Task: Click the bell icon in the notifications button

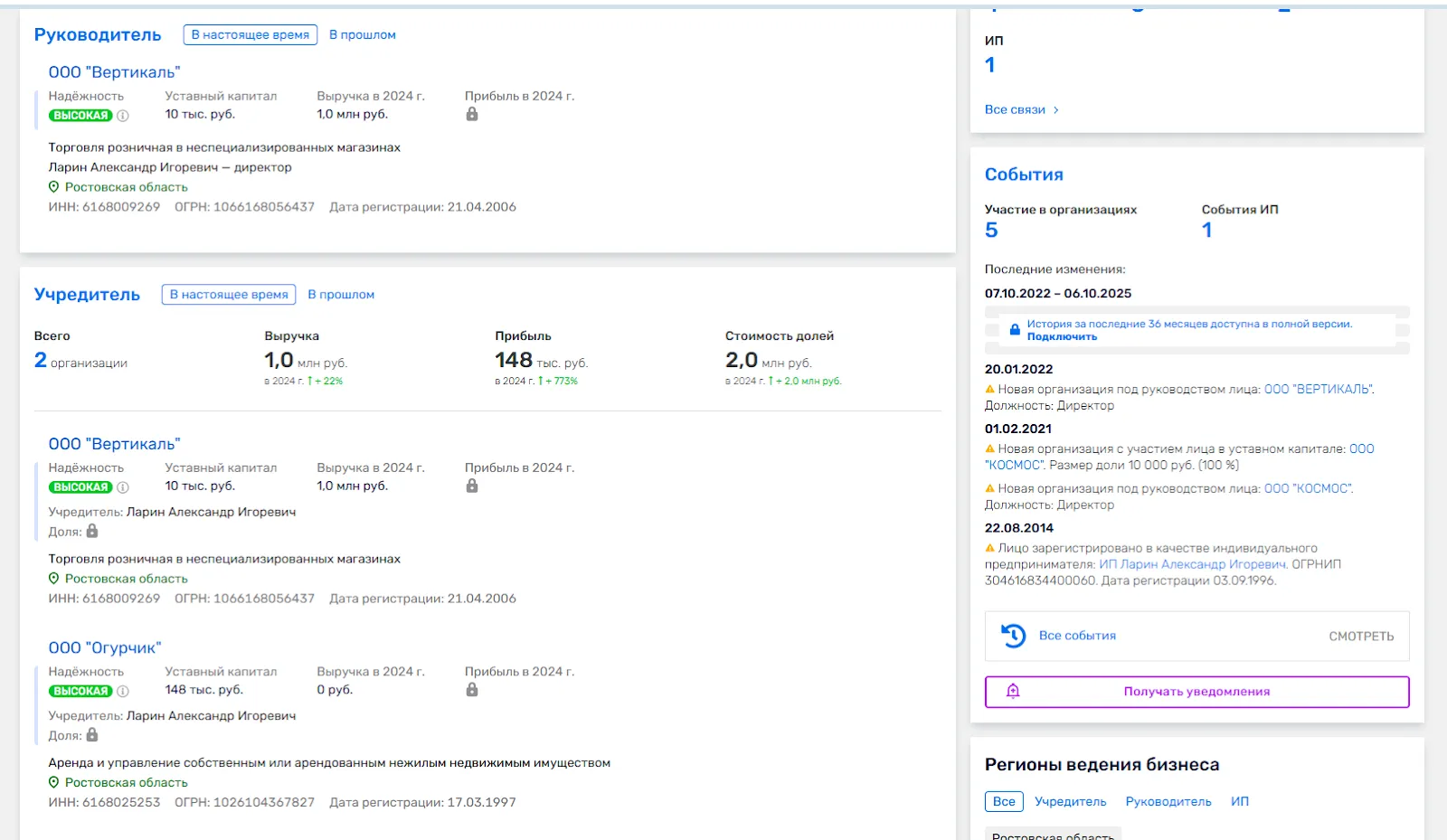Action: [1013, 691]
